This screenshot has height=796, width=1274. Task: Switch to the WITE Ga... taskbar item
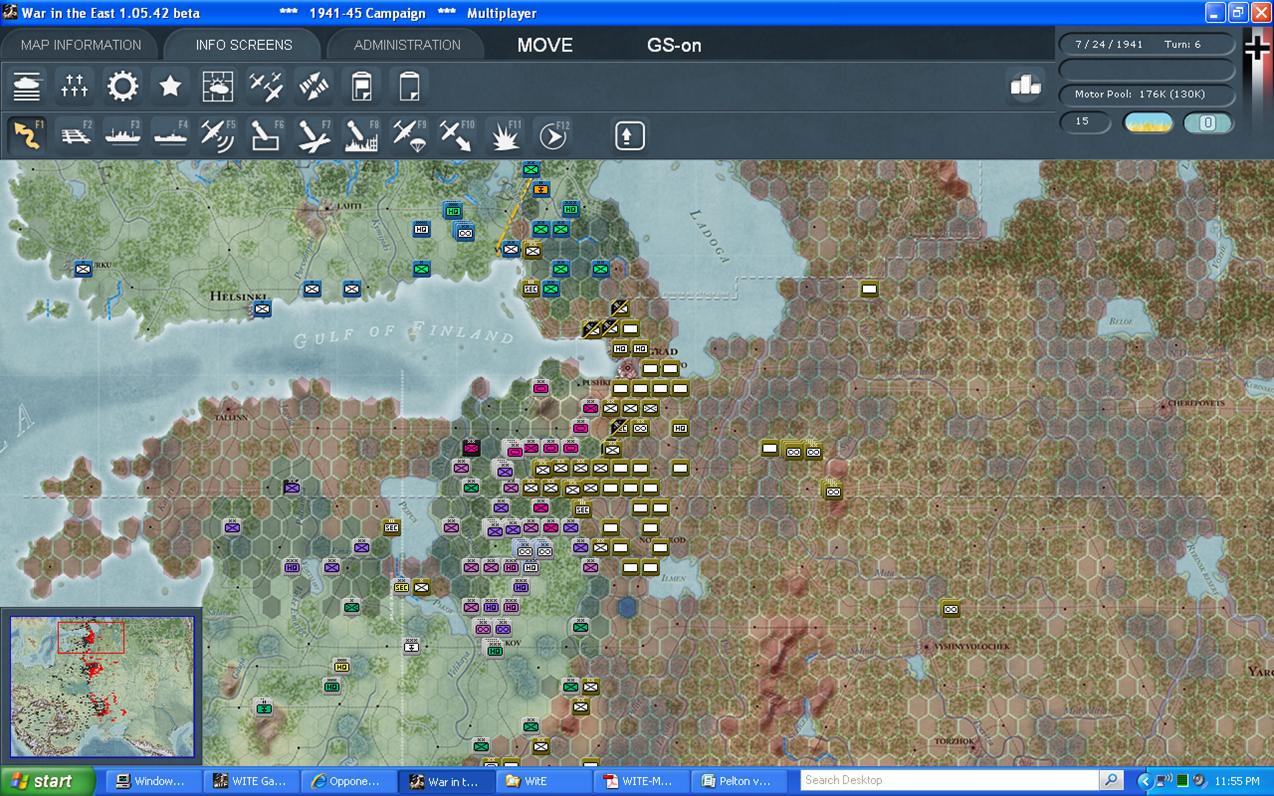pos(250,781)
